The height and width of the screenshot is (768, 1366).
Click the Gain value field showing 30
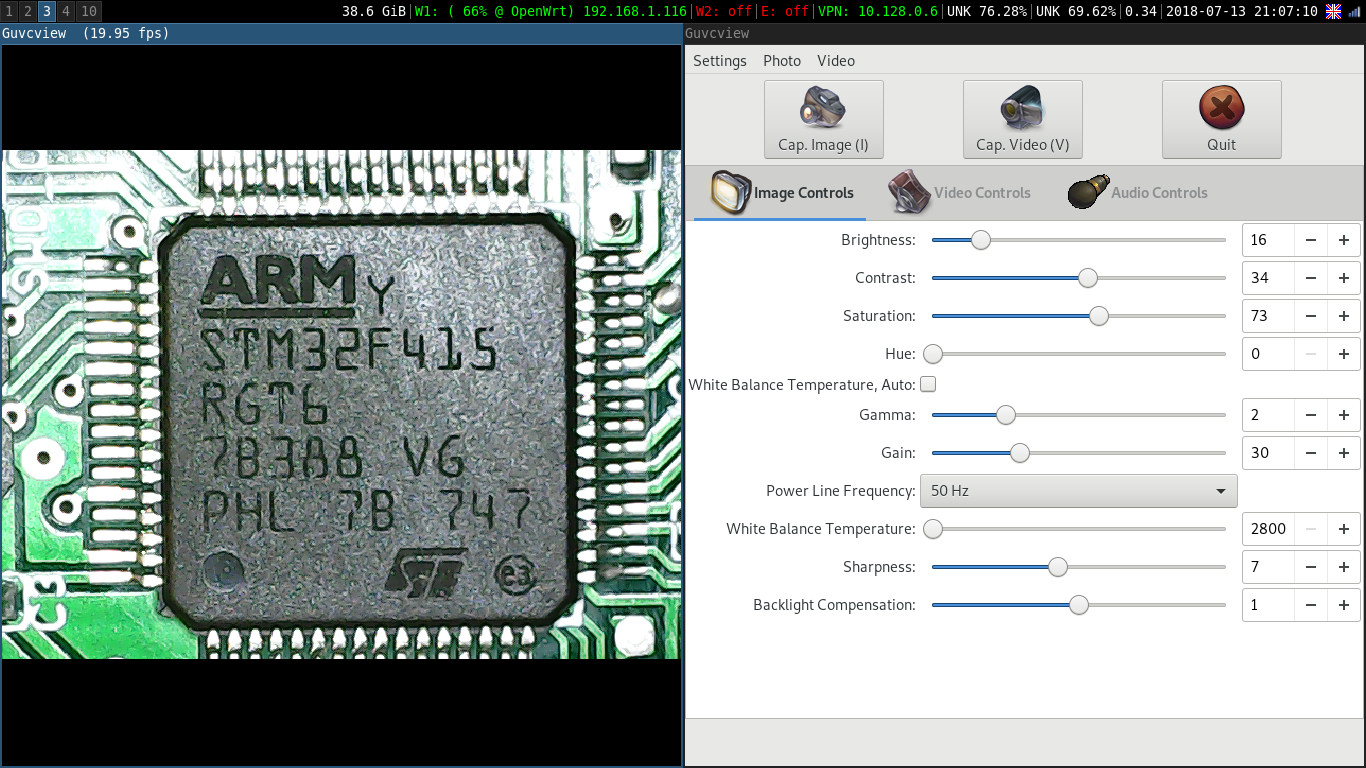(x=1268, y=453)
